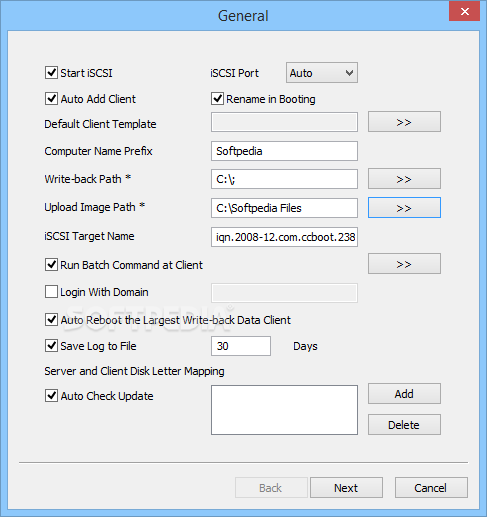Enable Login With Domain checkbox
The height and width of the screenshot is (517, 487).
[x=51, y=292]
